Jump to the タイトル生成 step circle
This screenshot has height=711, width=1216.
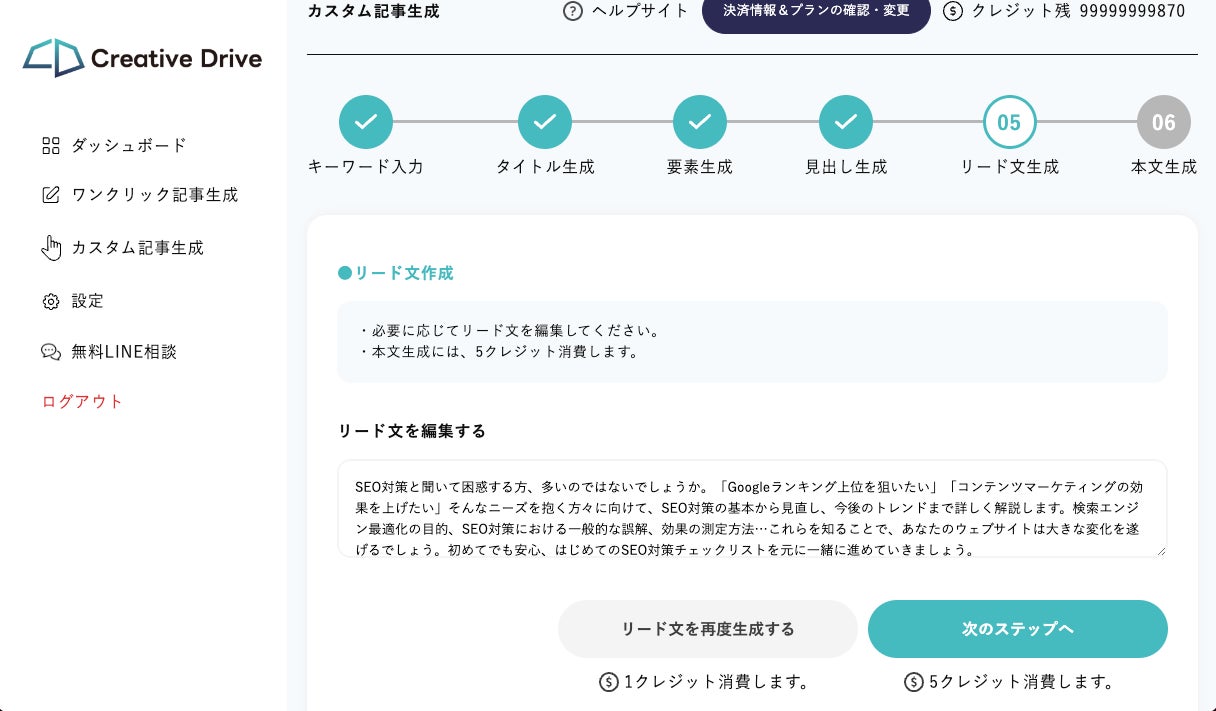(x=545, y=122)
